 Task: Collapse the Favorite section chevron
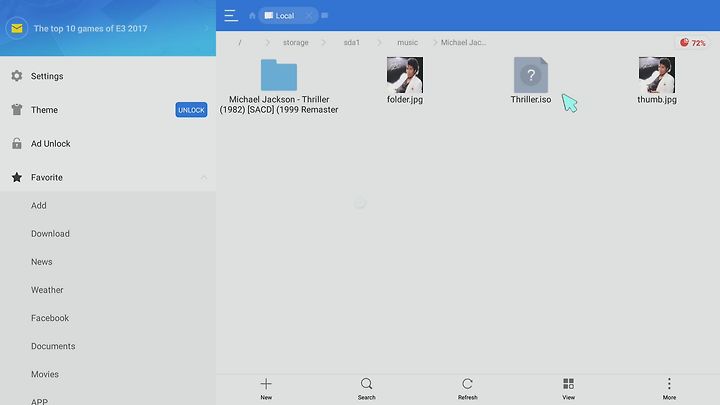click(204, 177)
